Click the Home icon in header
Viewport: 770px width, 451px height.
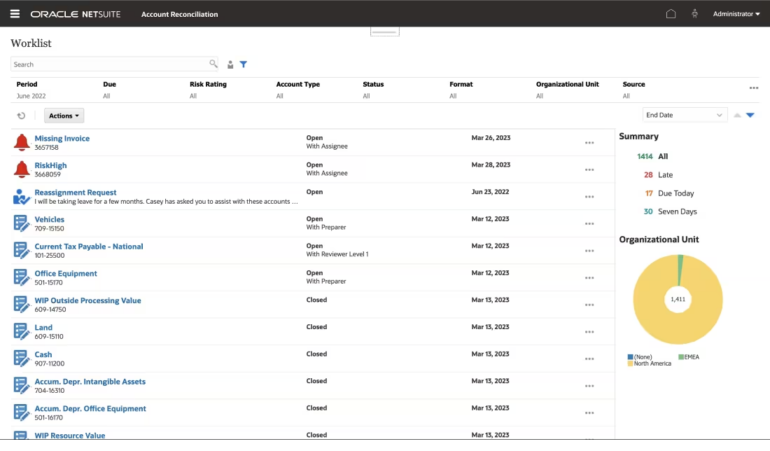[671, 14]
